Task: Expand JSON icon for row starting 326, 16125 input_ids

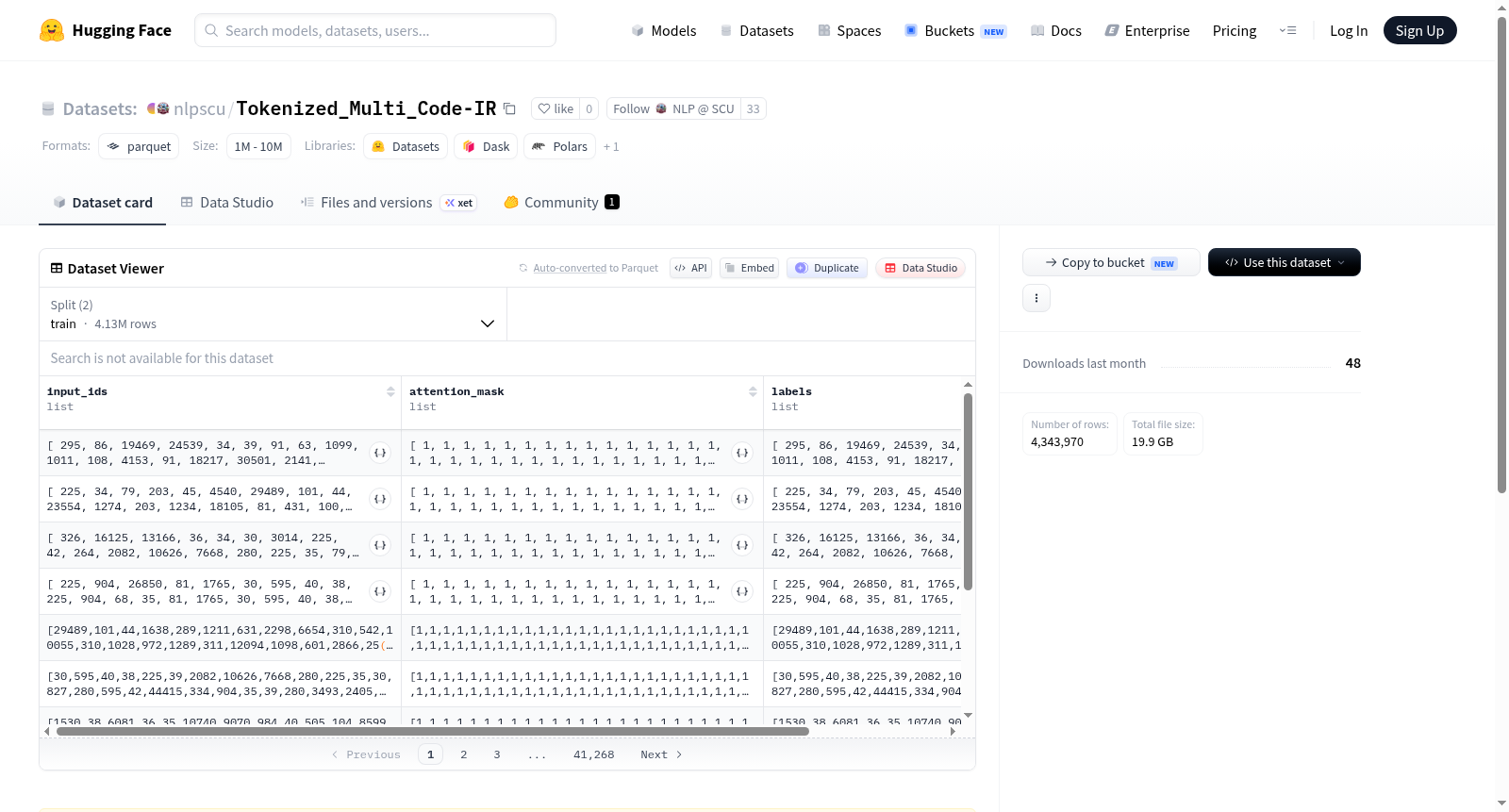Action: 380,545
